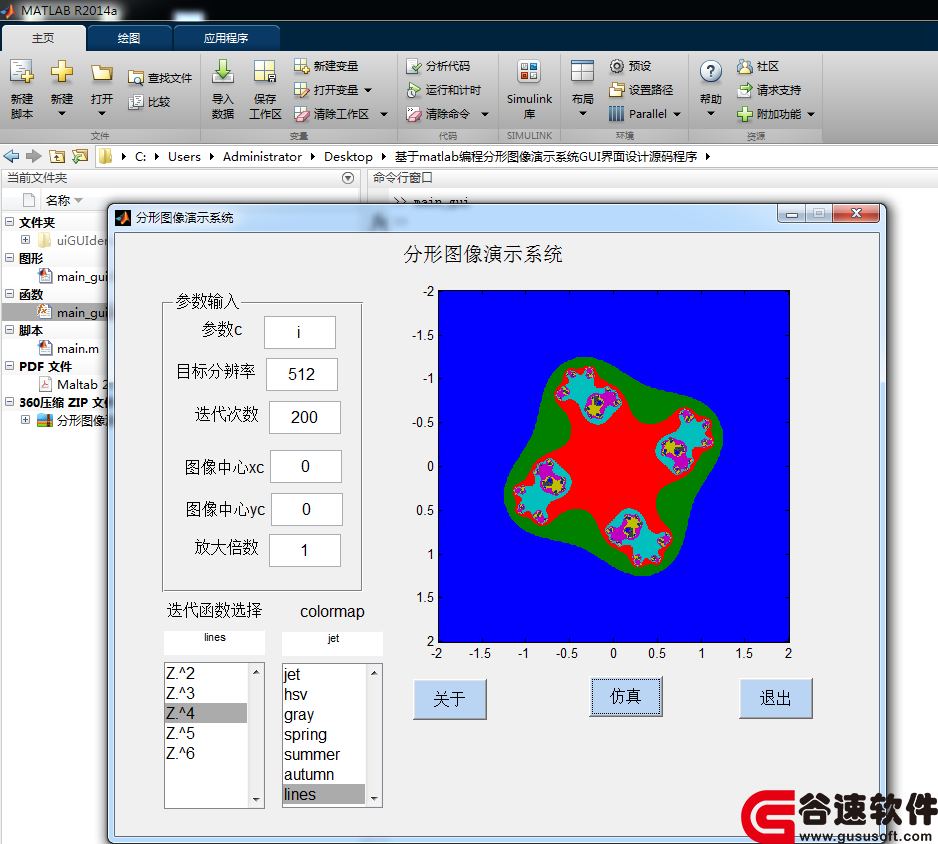Open the Clear Commands (清除命令) dropdown arrow
Image resolution: width=938 pixels, height=844 pixels.
(485, 114)
